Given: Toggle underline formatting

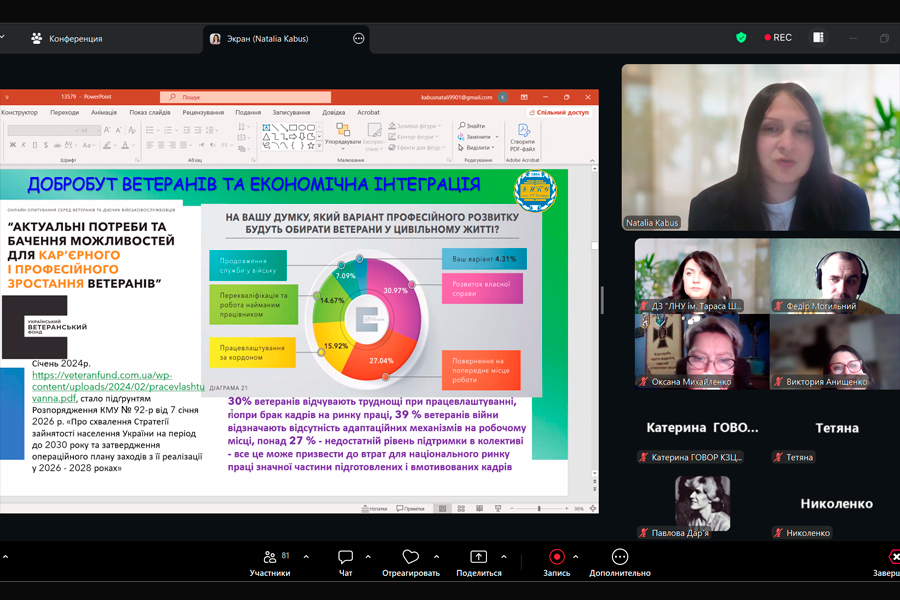Looking at the screenshot, I should pos(34,145).
